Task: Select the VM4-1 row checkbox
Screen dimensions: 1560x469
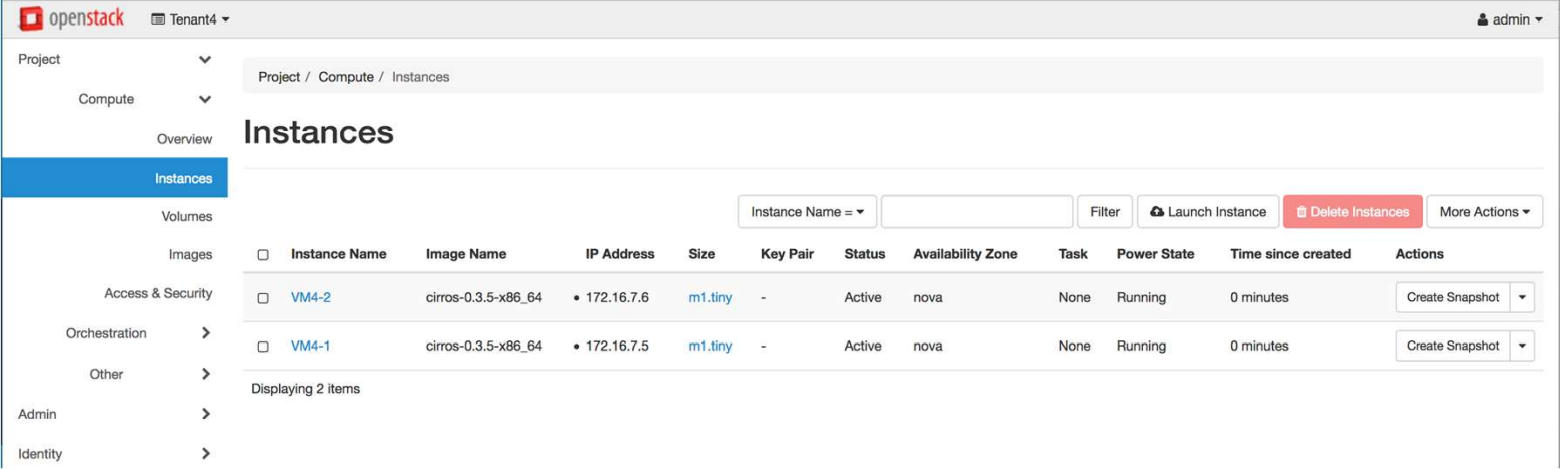Action: click(x=263, y=347)
